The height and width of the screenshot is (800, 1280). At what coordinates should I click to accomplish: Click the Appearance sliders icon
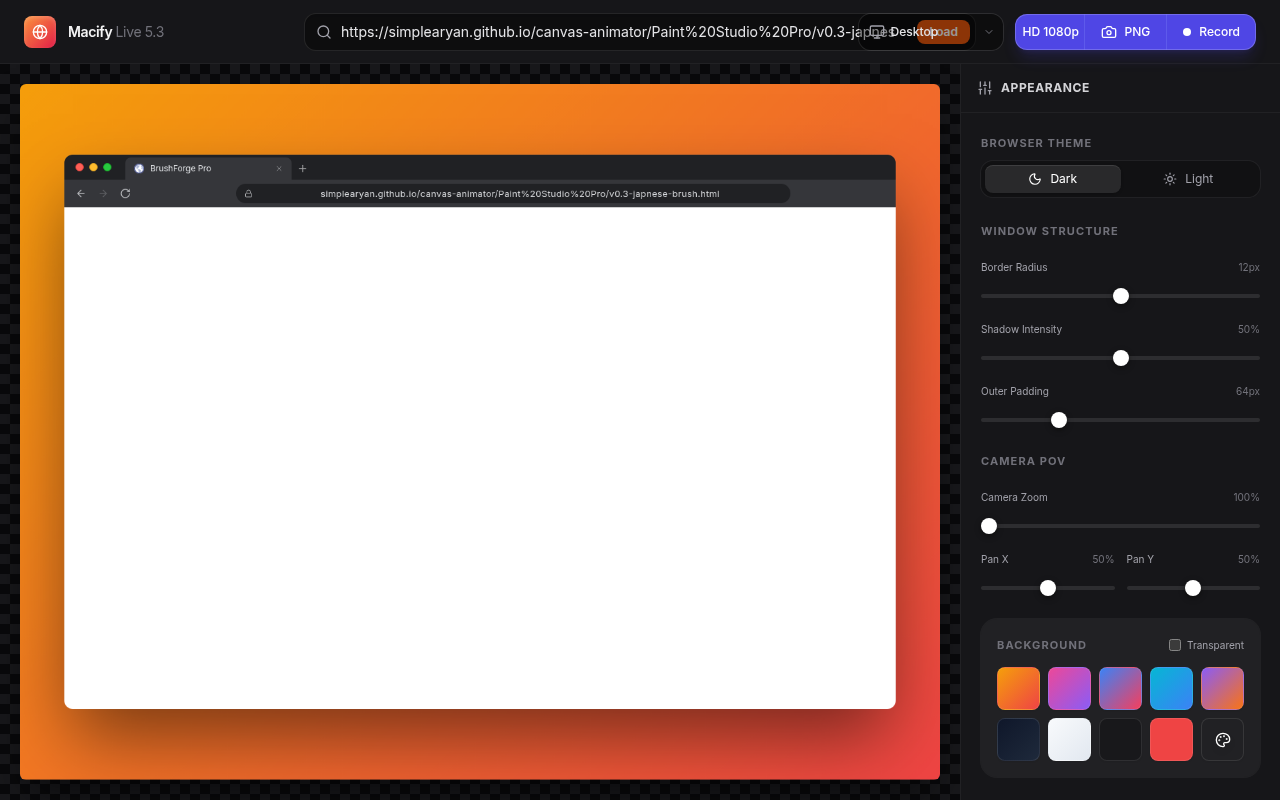[x=985, y=88]
